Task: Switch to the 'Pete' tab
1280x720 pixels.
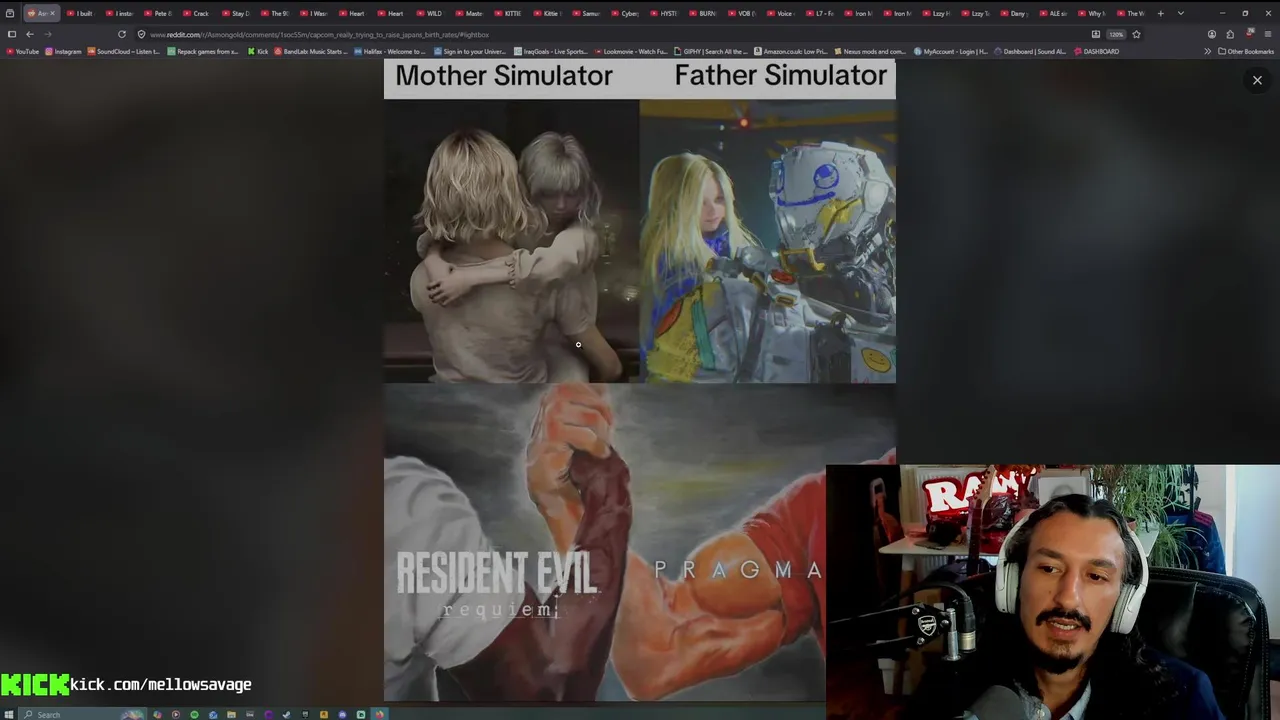Action: click(x=158, y=13)
